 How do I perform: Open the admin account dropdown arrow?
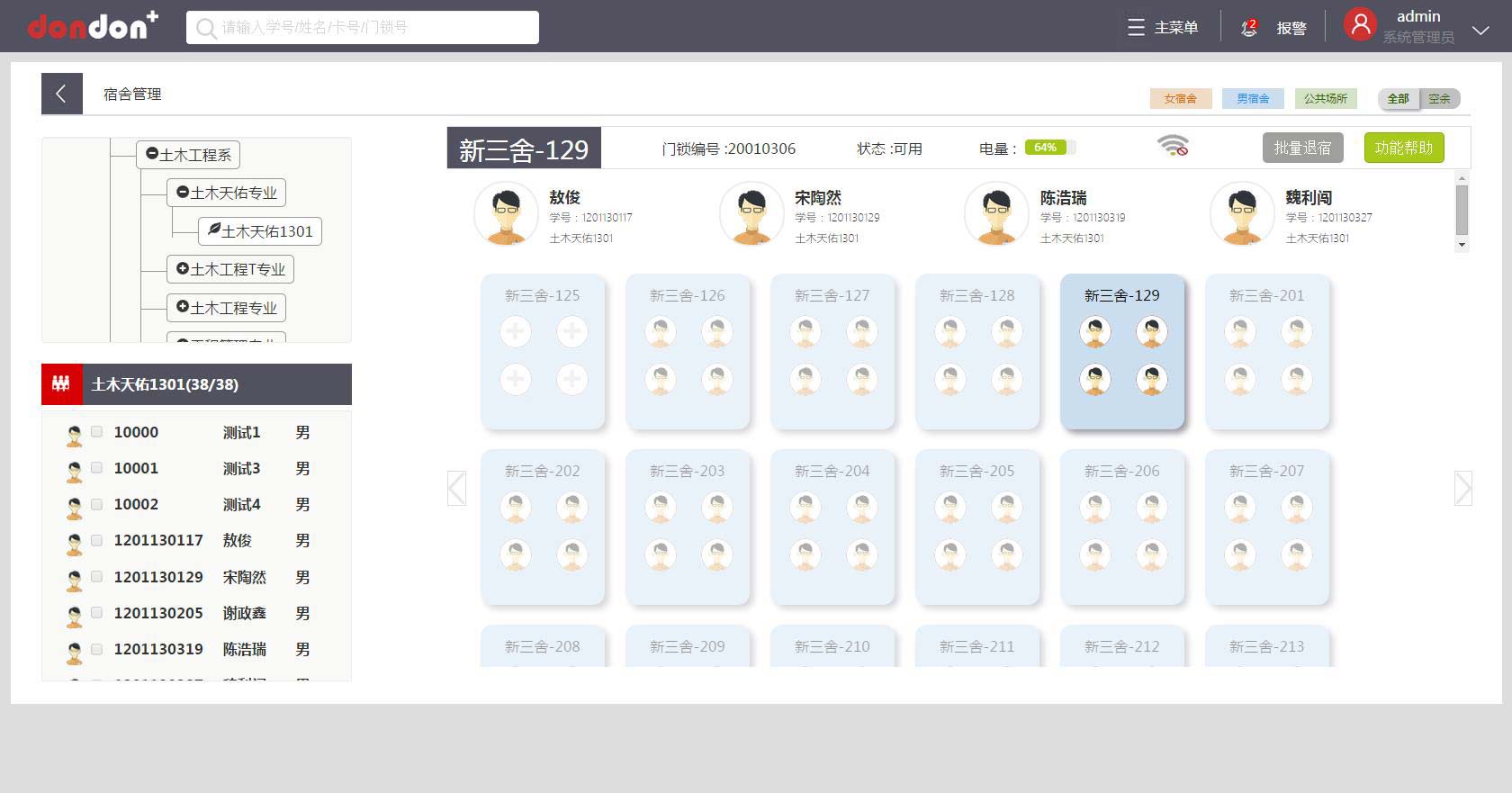coord(1480,30)
